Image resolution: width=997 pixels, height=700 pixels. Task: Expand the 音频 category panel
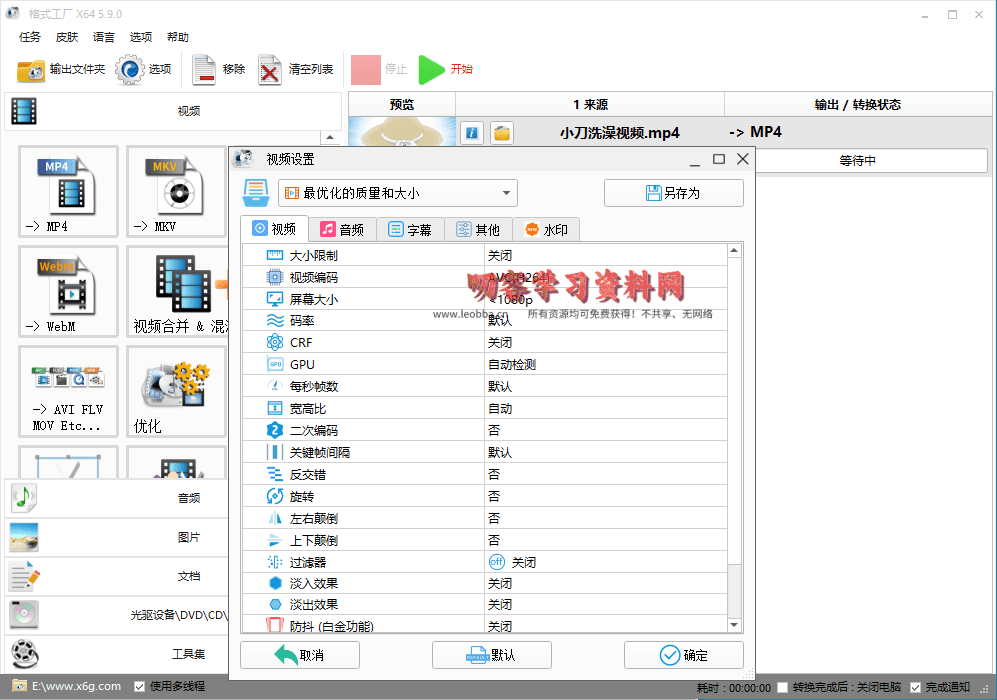tap(118, 498)
